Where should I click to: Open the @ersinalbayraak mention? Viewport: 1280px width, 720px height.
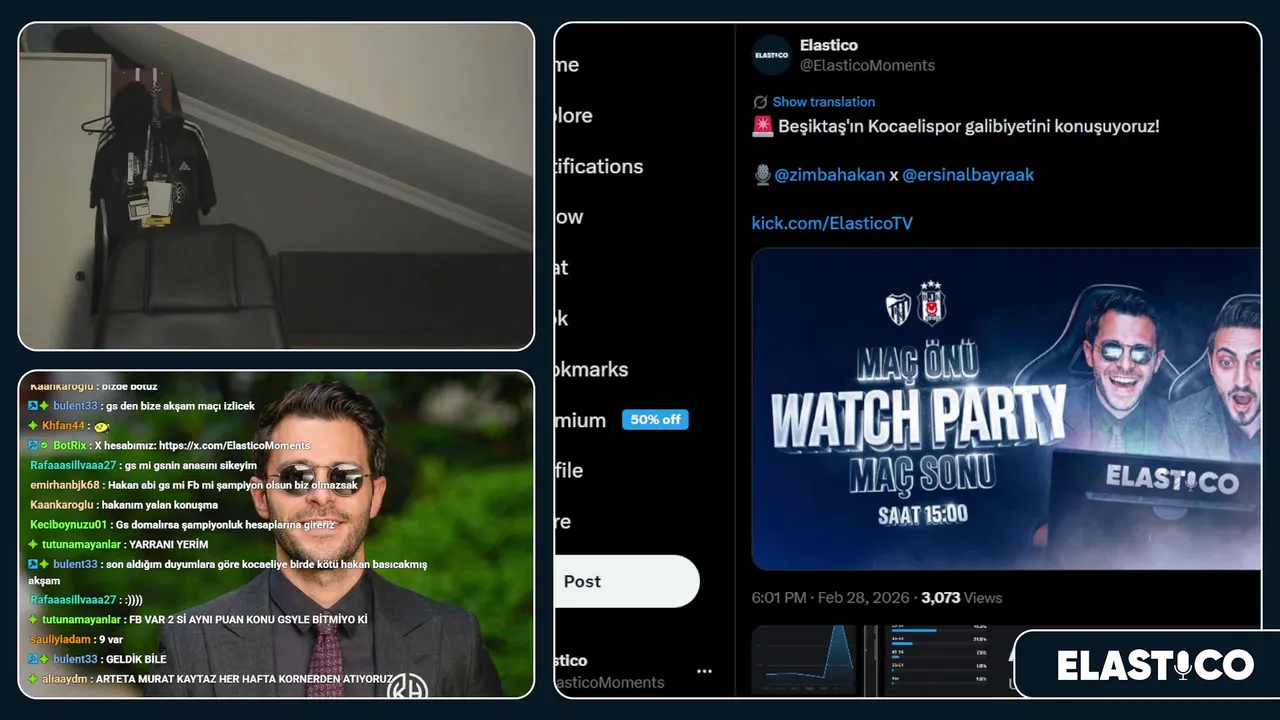coord(968,175)
